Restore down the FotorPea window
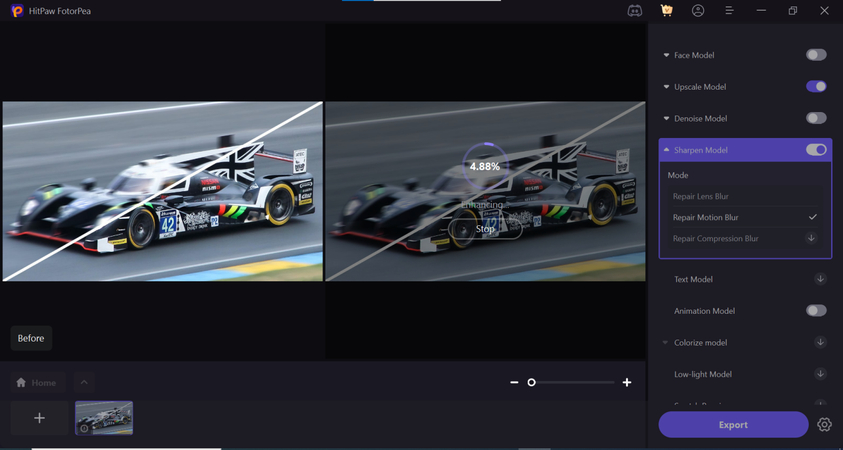The width and height of the screenshot is (843, 450). tap(792, 11)
